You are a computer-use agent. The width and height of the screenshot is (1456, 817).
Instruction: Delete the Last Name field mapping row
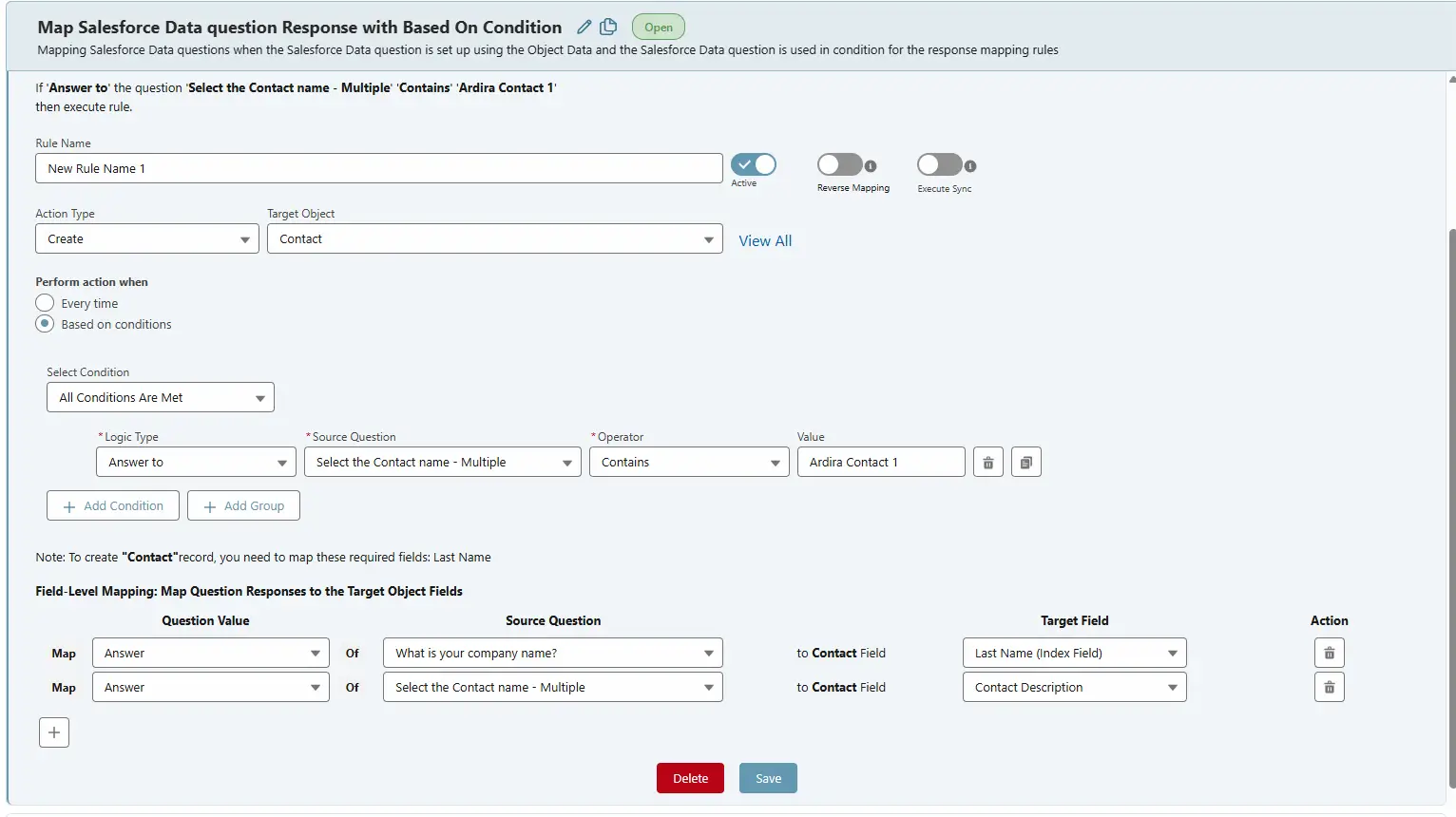point(1329,653)
